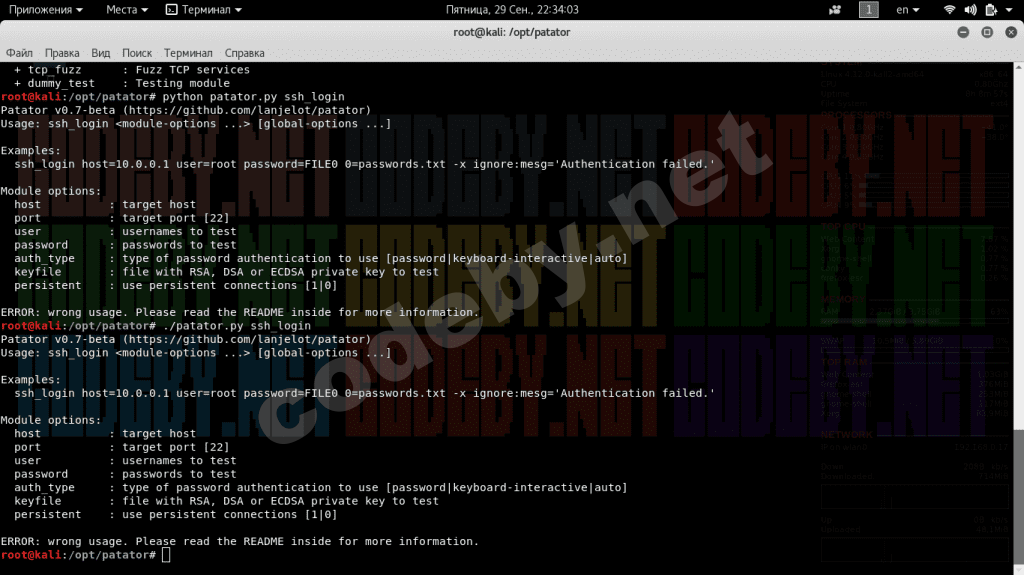The height and width of the screenshot is (575, 1024).
Task: Open the Справка menu
Action: tap(244, 53)
